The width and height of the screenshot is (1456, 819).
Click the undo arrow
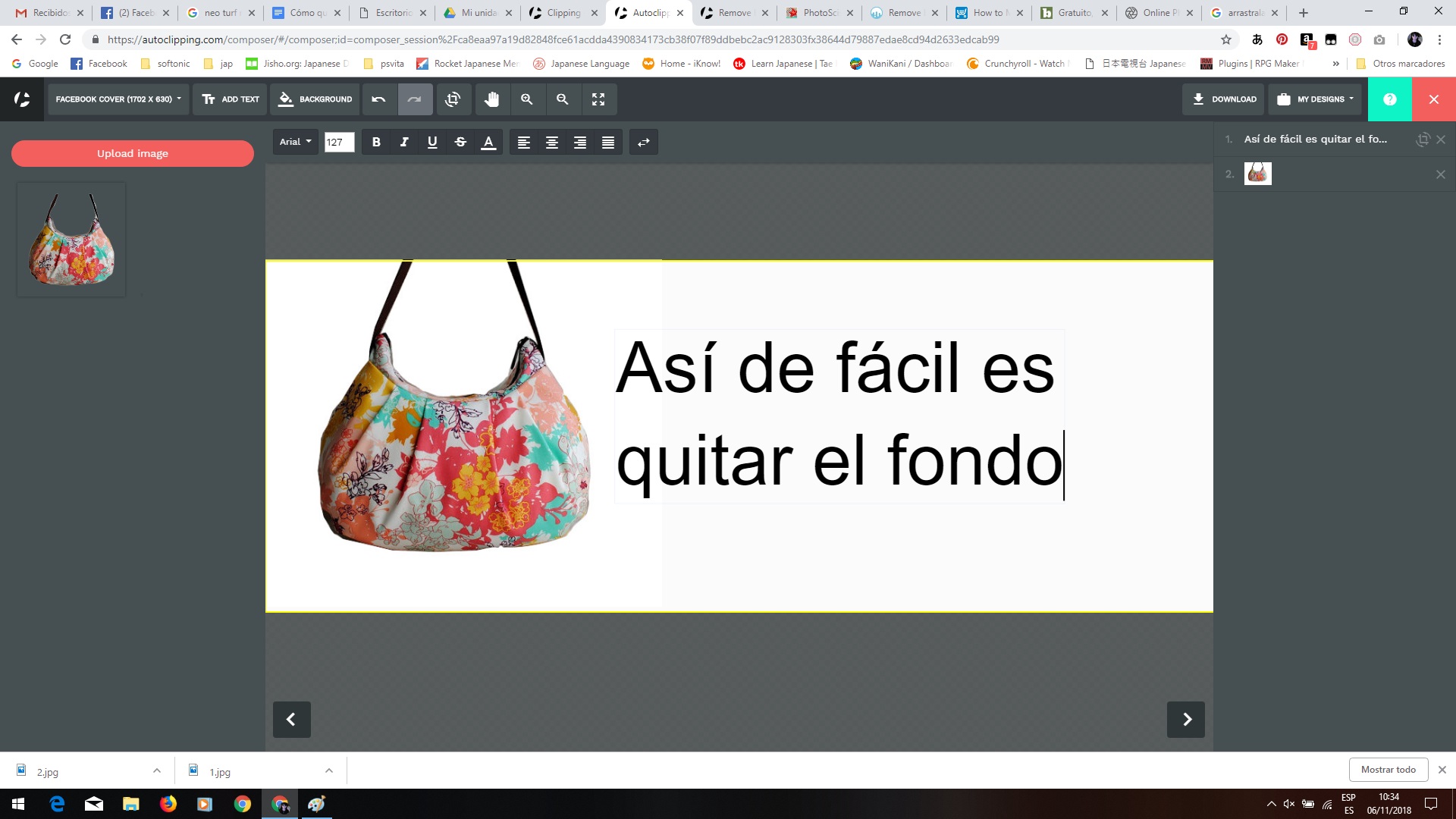(x=377, y=99)
